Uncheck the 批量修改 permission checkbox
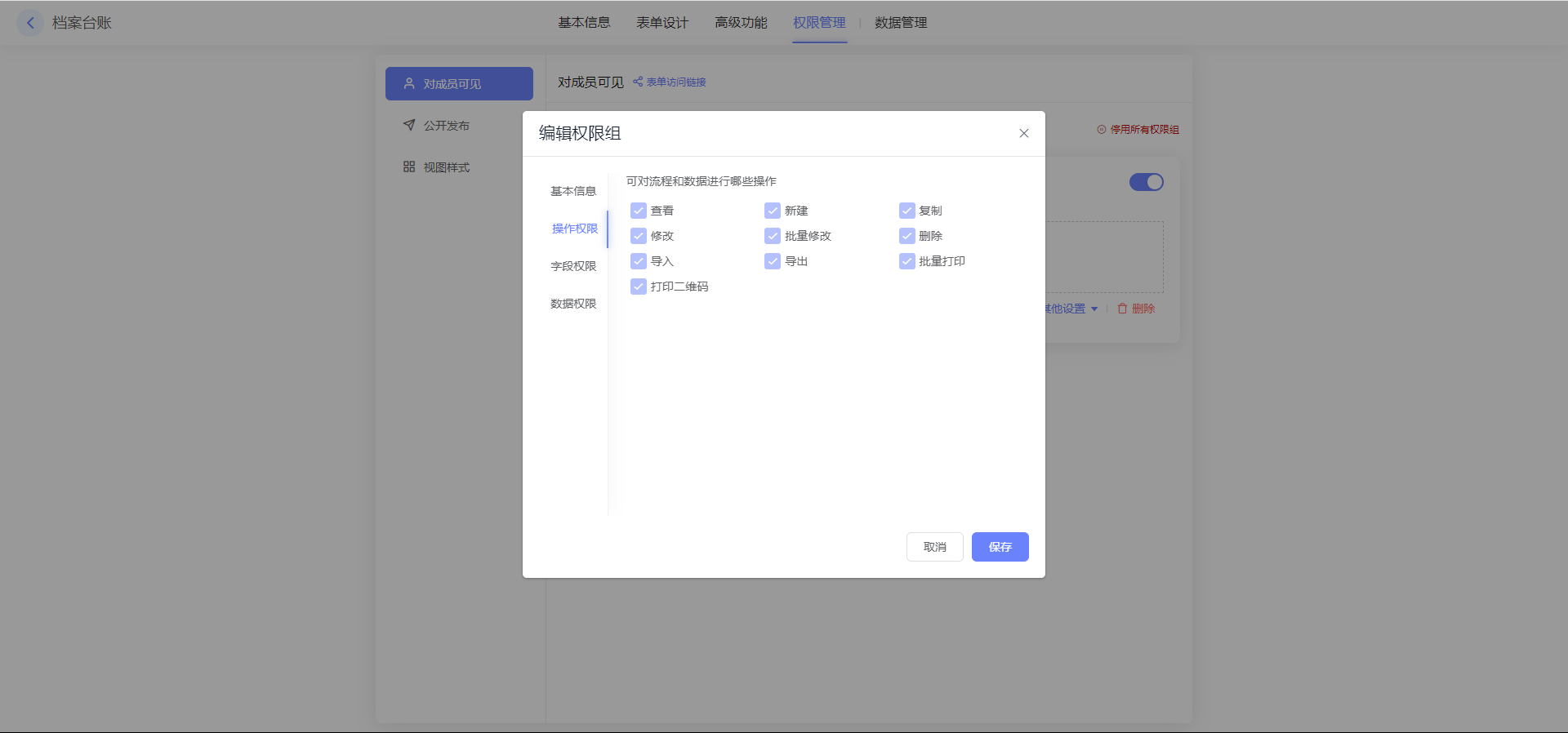 pyautogui.click(x=773, y=236)
